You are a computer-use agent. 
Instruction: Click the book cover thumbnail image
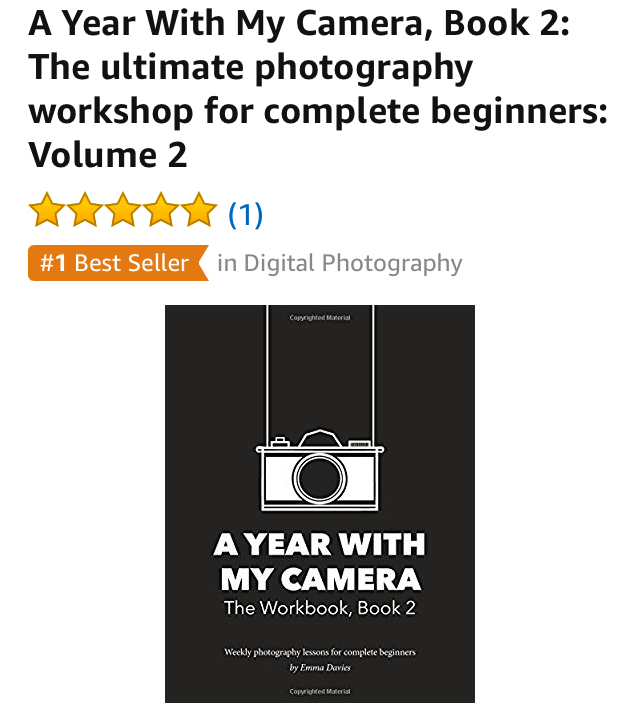(x=320, y=504)
